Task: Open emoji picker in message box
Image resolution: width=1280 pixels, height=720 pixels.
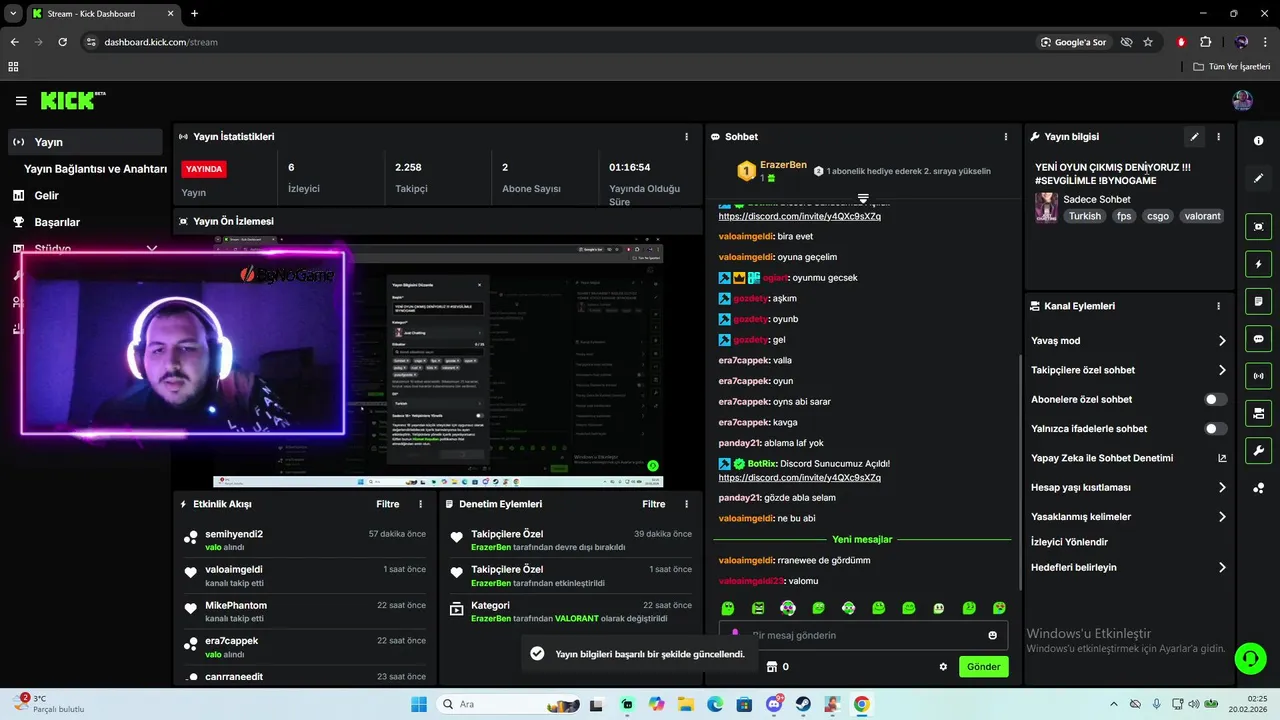Action: click(x=992, y=635)
